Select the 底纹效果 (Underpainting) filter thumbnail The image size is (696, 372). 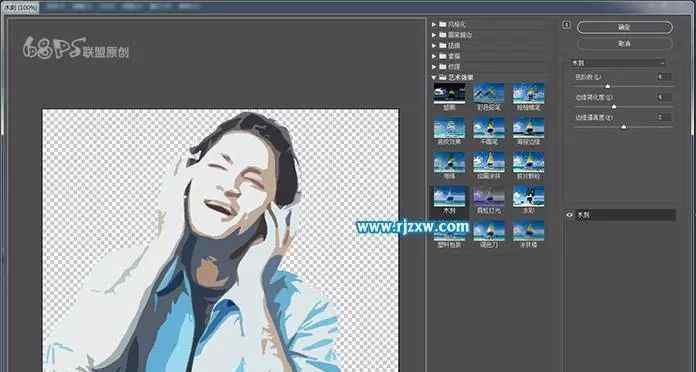[x=449, y=128]
